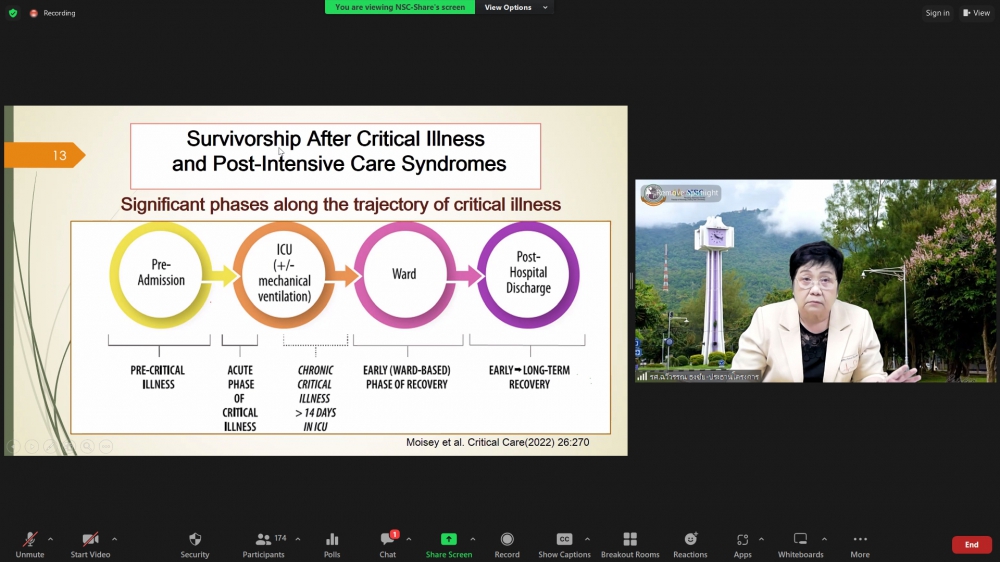The height and width of the screenshot is (562, 1000).
Task: Expand the caret next to Start Video
Action: (114, 539)
